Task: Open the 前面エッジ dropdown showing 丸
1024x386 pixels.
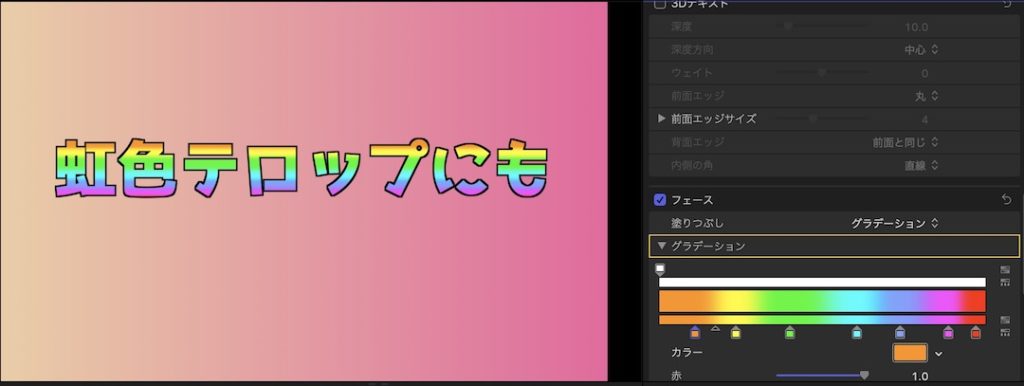Action: pos(926,96)
